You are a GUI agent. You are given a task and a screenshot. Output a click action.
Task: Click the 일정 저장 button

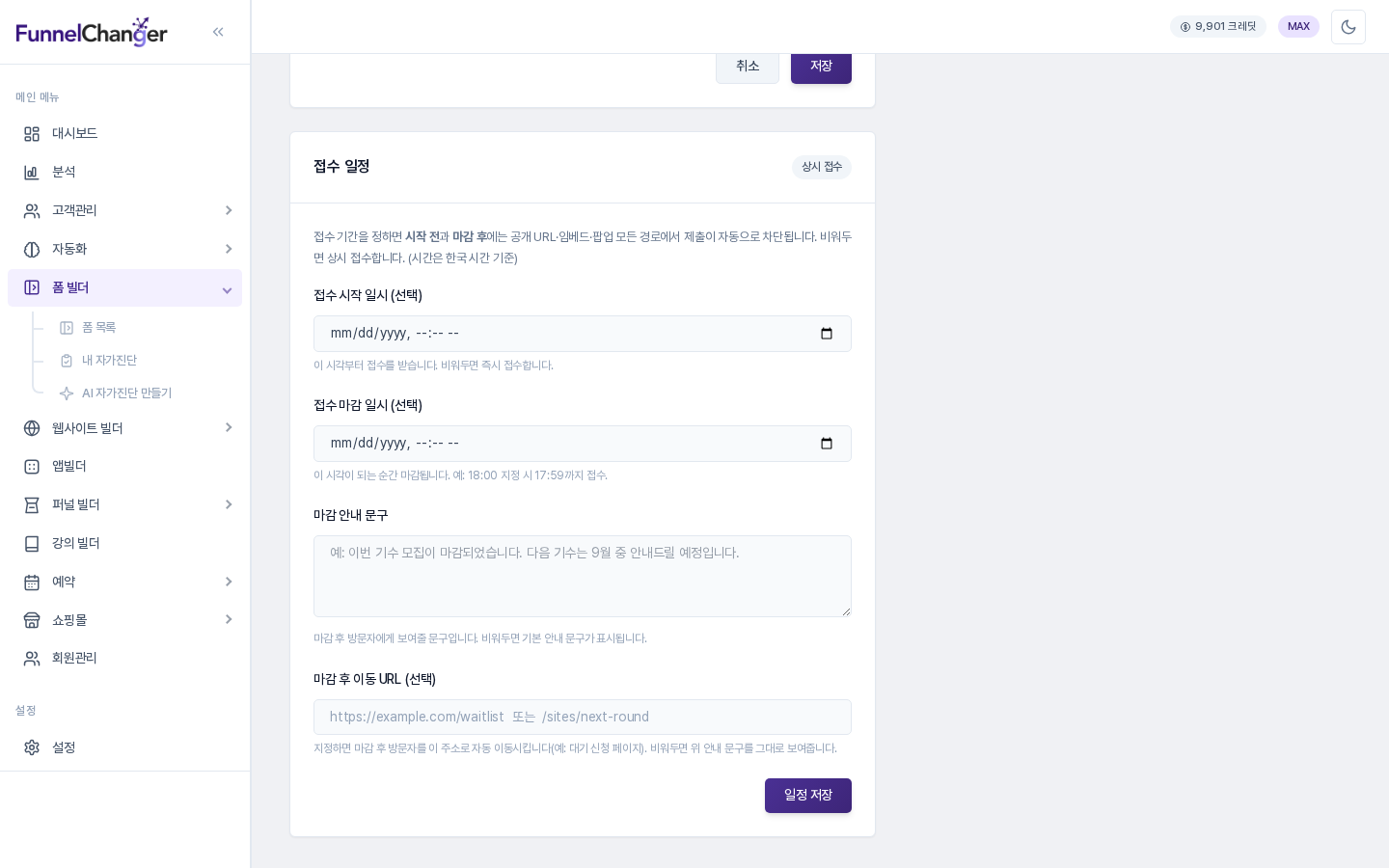click(808, 796)
